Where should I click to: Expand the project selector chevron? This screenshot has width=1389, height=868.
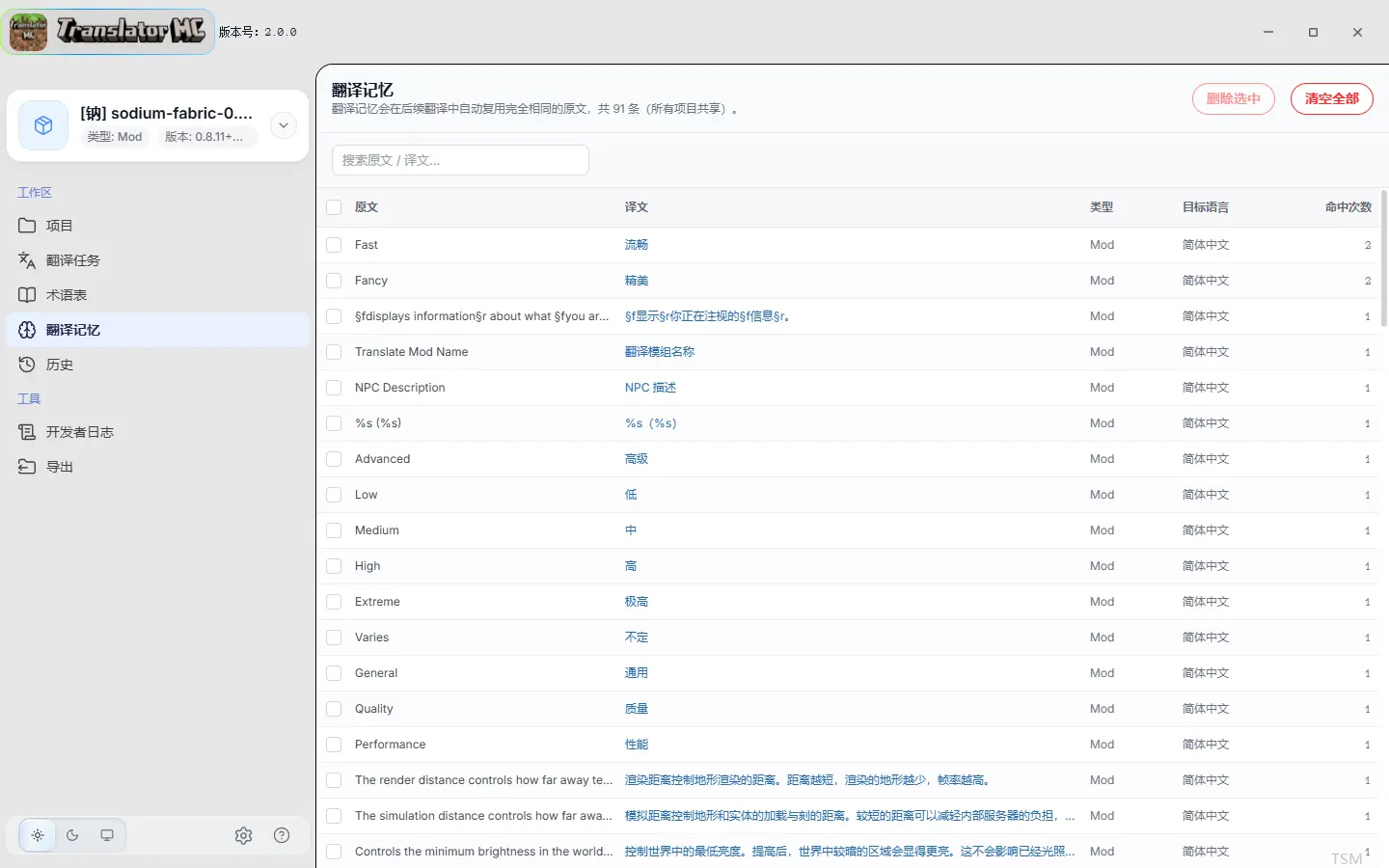point(283,125)
